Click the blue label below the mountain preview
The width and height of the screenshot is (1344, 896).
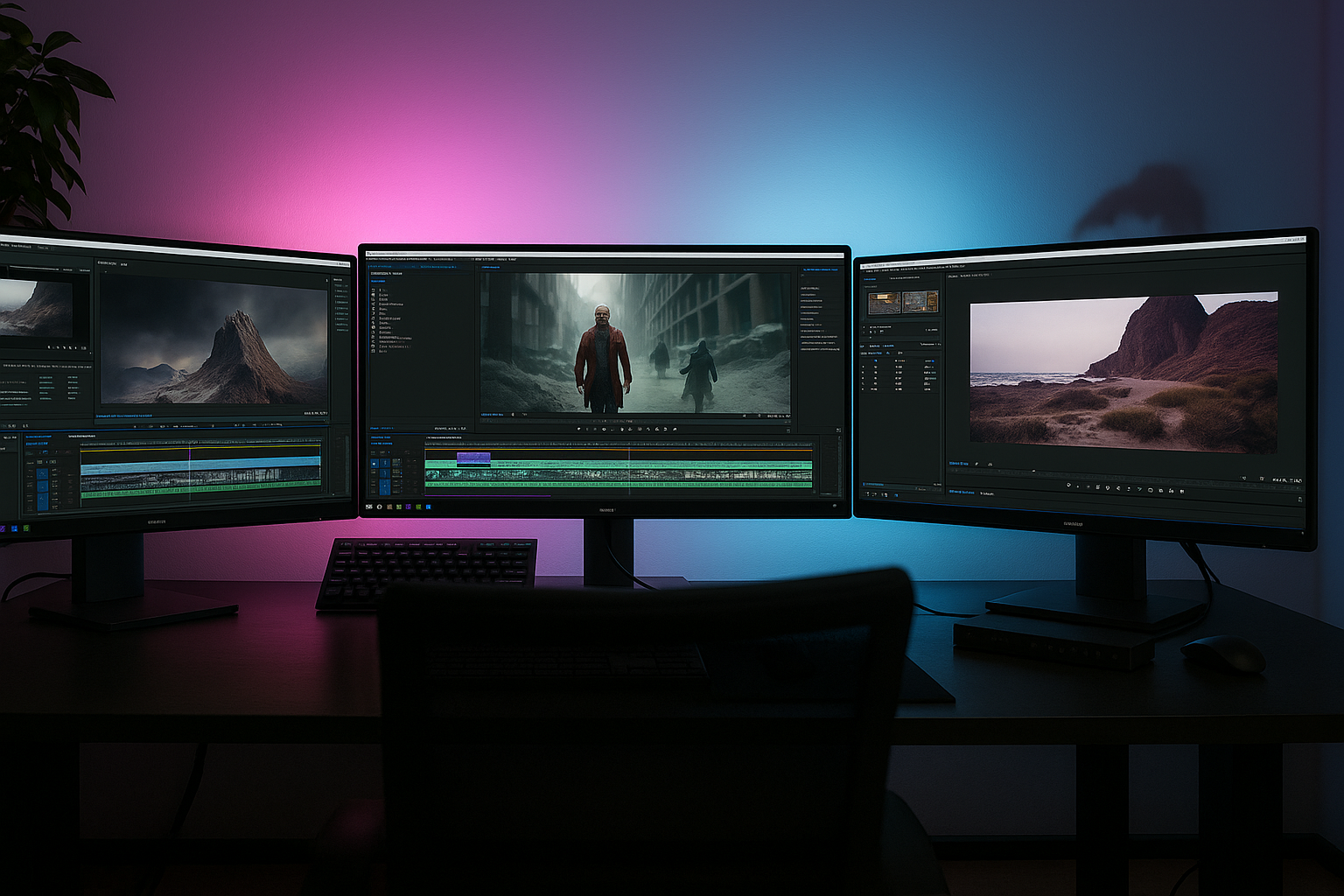click(122, 416)
